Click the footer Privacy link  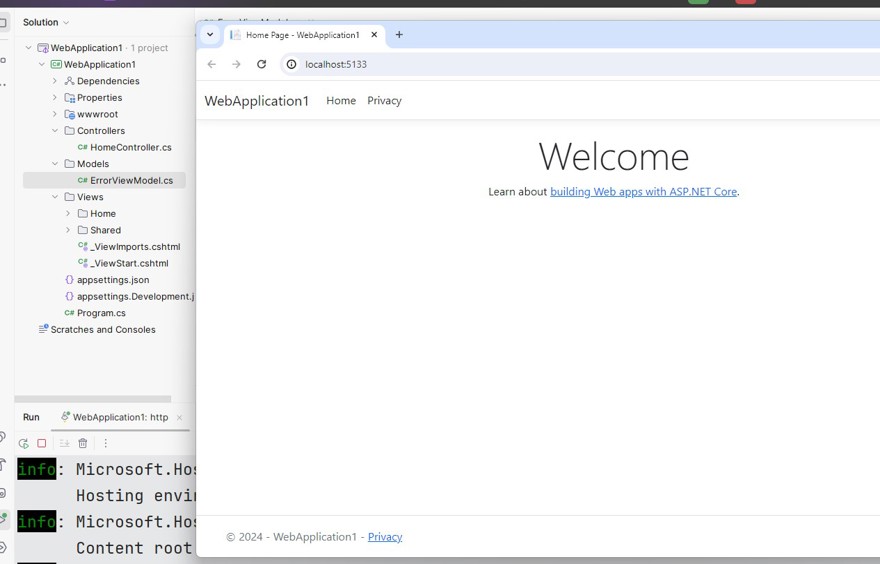(385, 537)
